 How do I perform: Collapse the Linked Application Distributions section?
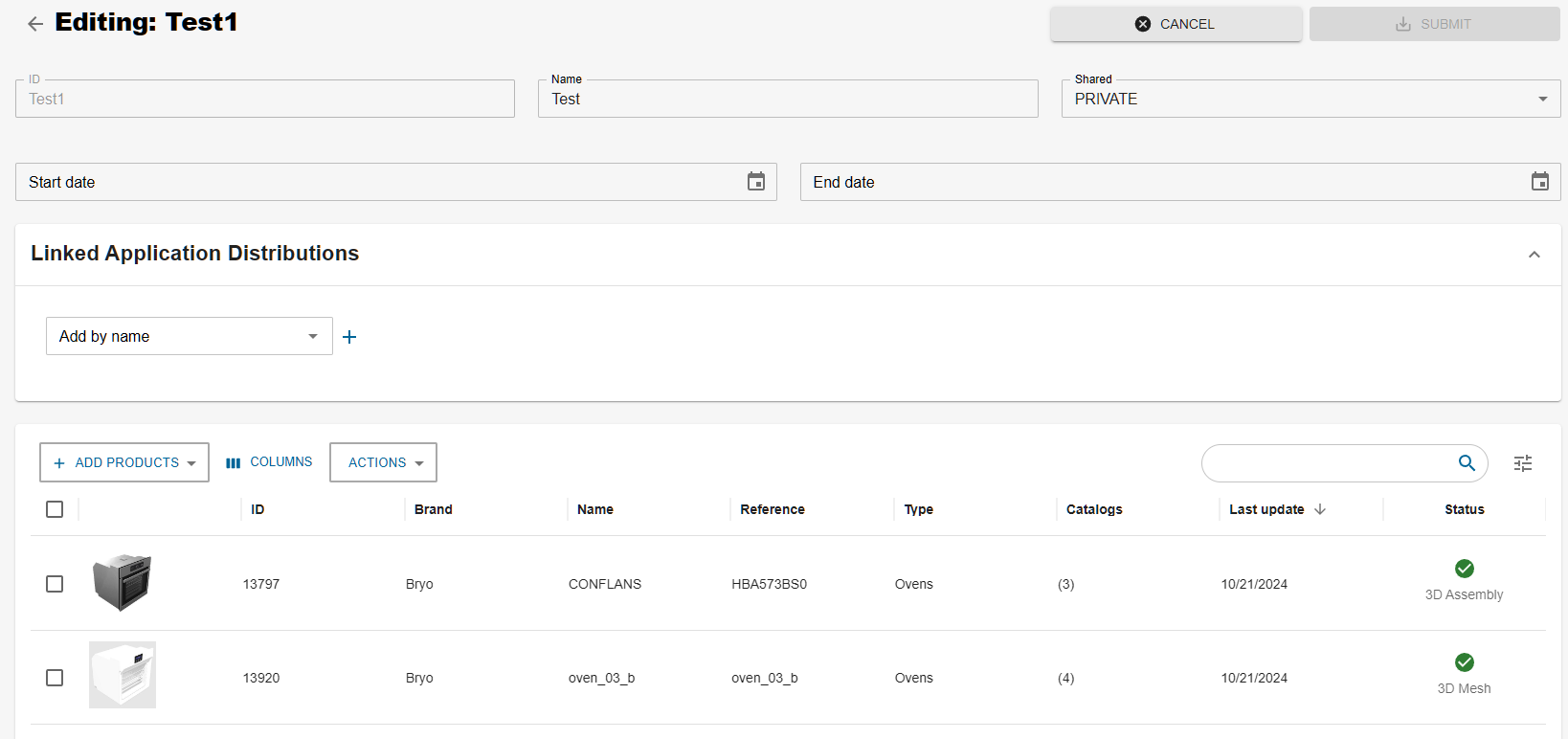[1534, 255]
